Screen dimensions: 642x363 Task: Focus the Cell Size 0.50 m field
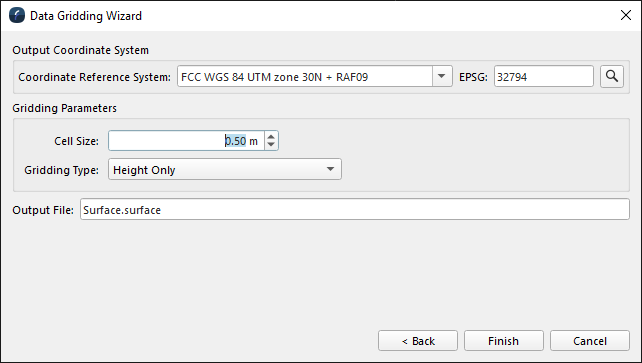pos(187,141)
